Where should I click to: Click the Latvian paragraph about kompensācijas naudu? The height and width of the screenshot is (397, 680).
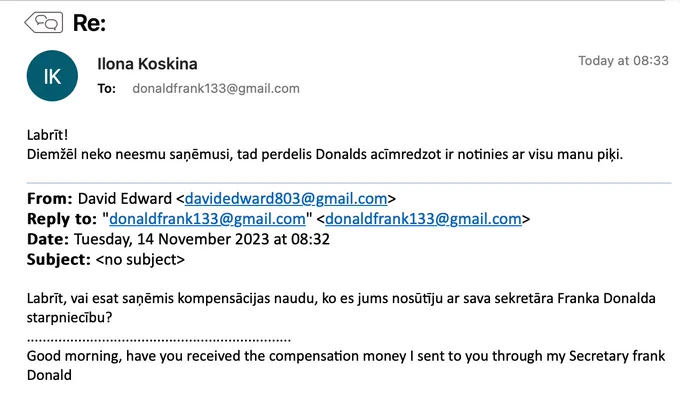click(x=341, y=308)
